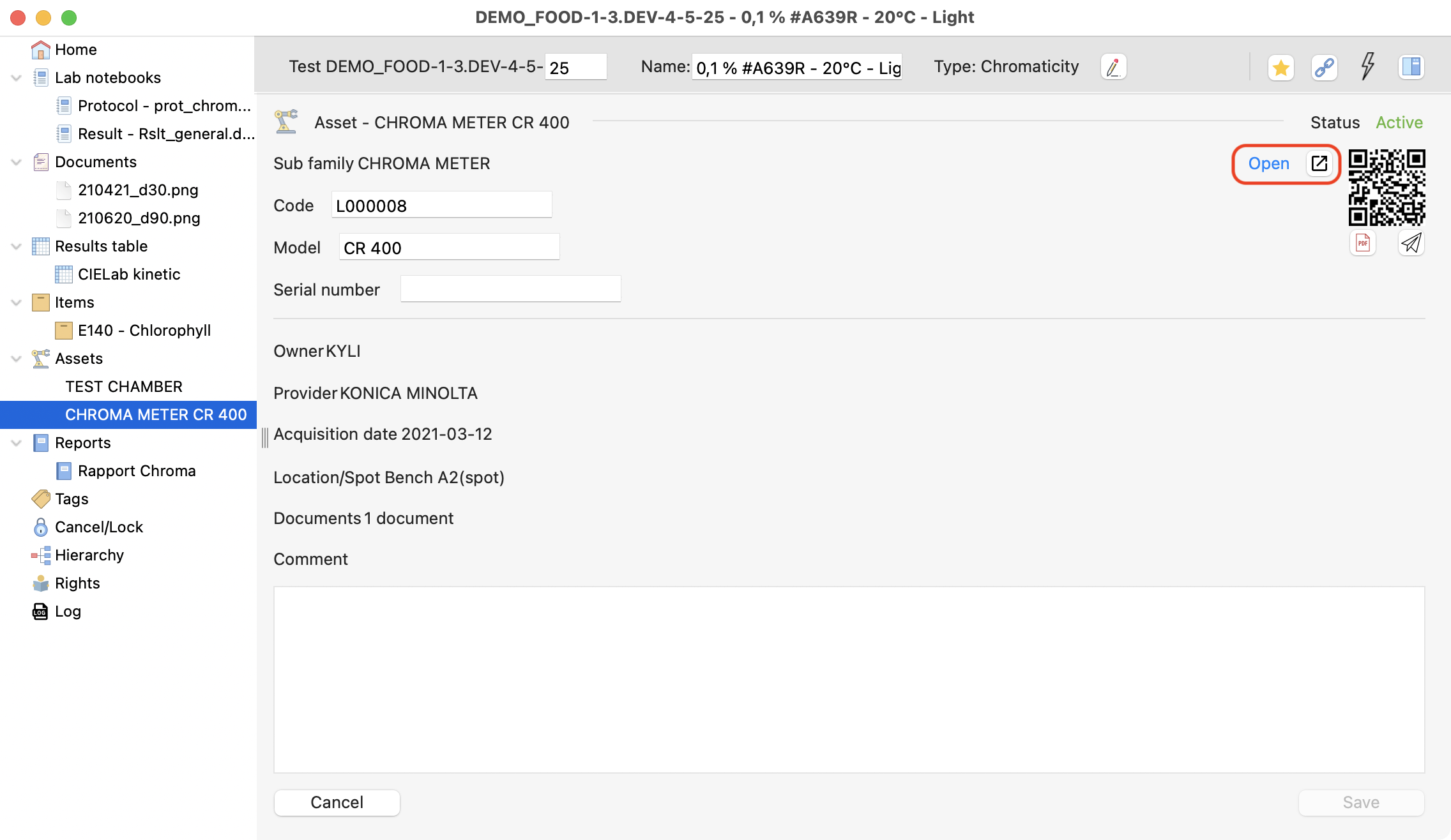Click the empty Serial number field
1451x840 pixels.
510,290
